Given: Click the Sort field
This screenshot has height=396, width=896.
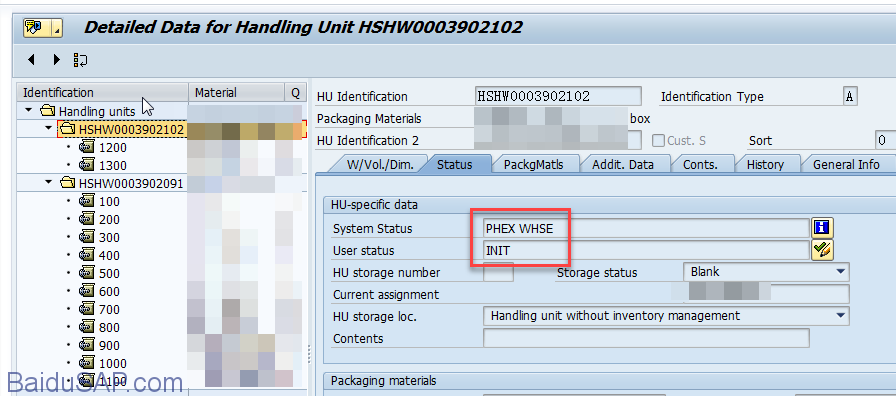Looking at the screenshot, I should pos(885,140).
